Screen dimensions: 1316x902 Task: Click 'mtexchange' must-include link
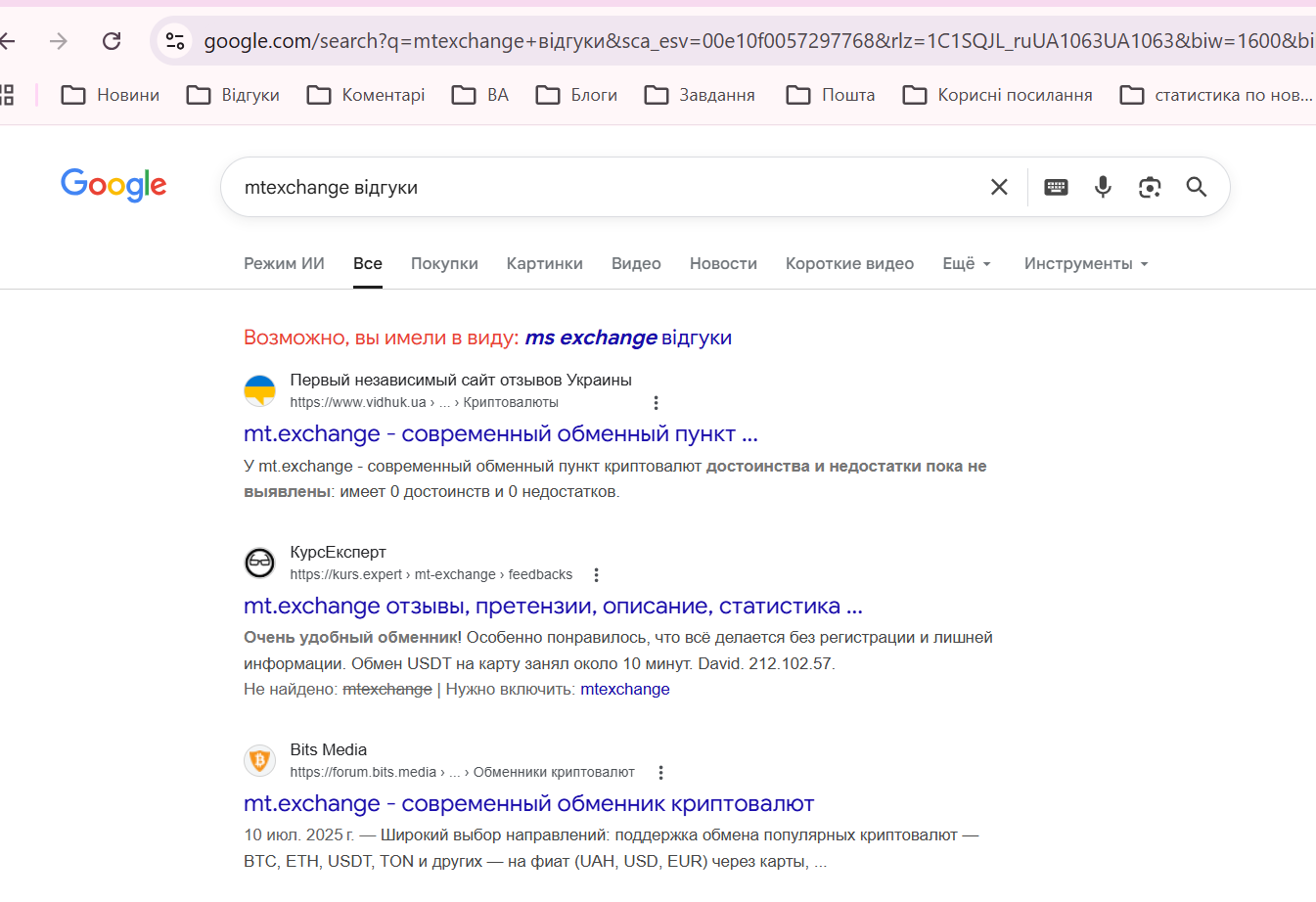coord(625,689)
